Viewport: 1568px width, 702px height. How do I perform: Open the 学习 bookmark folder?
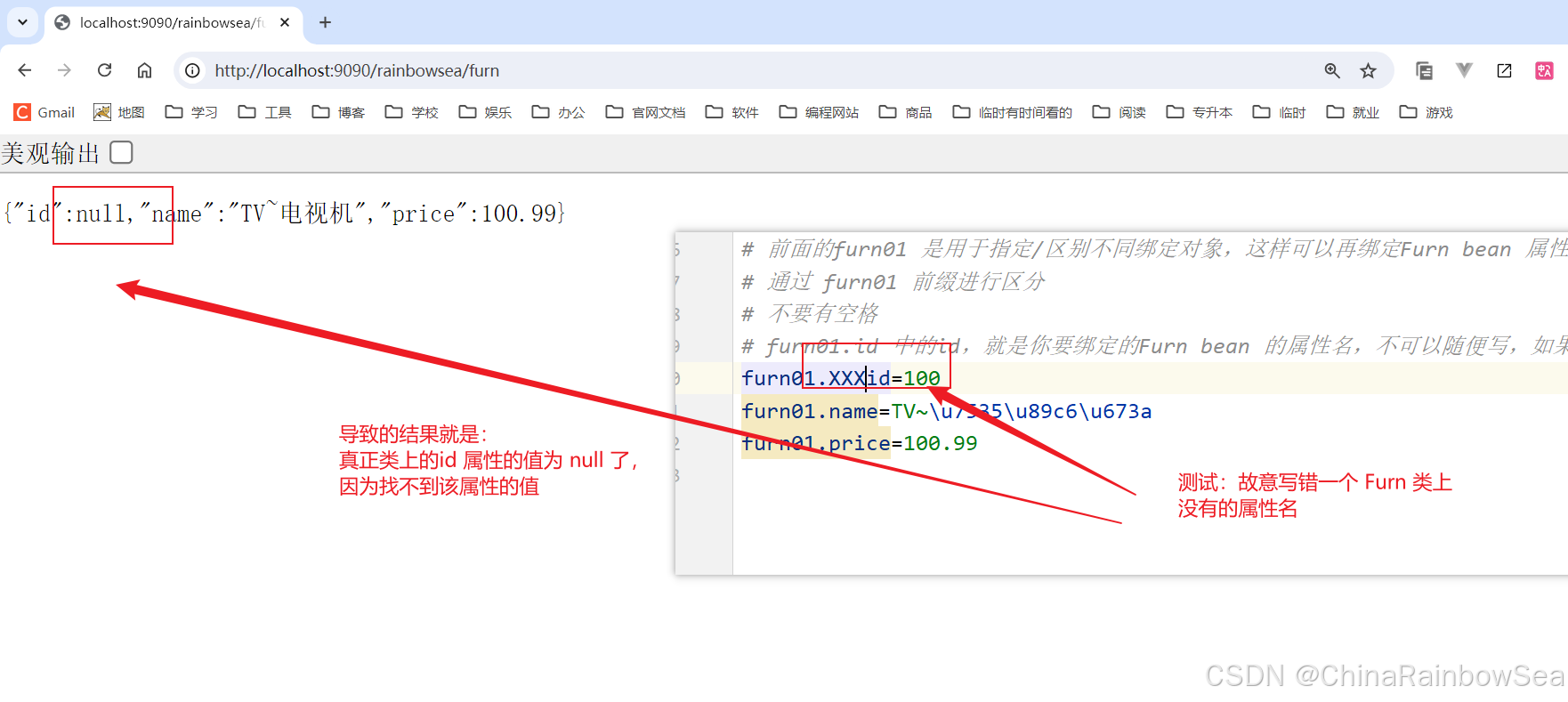[x=191, y=112]
